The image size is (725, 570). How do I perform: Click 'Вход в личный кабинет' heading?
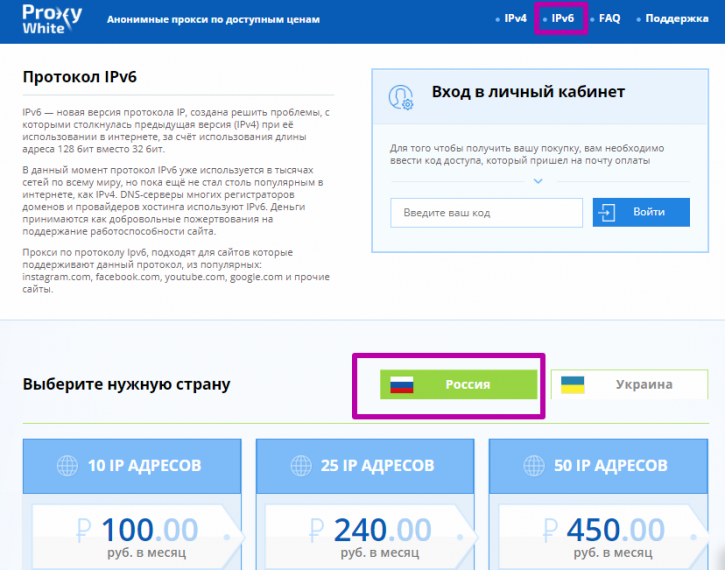[x=528, y=92]
